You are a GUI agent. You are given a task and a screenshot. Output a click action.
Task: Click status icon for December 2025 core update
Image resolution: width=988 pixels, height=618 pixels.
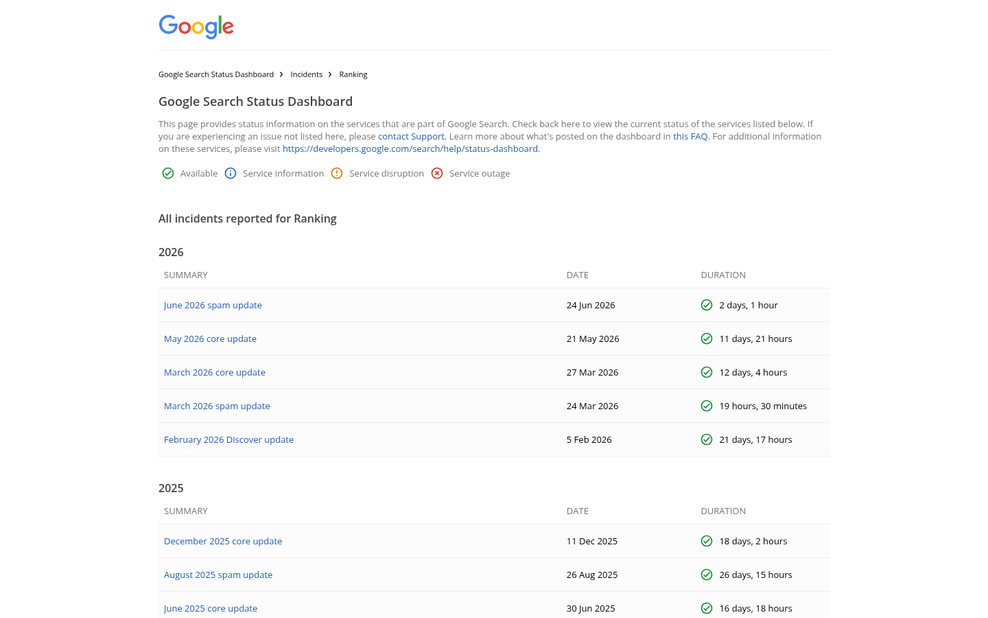706,541
